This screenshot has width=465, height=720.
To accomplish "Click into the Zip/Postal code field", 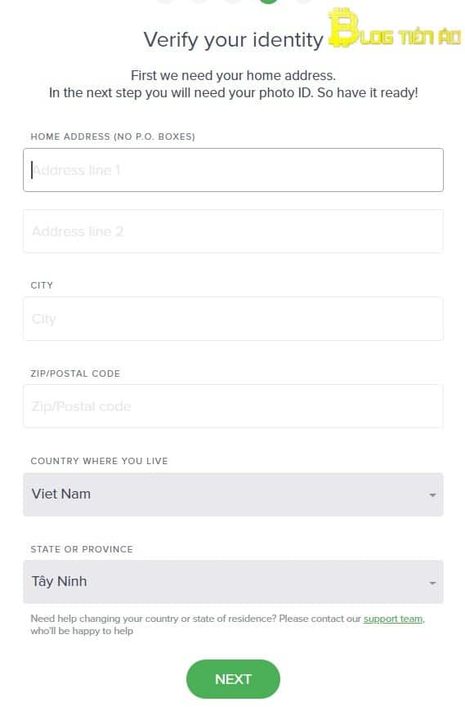I will pyautogui.click(x=233, y=406).
